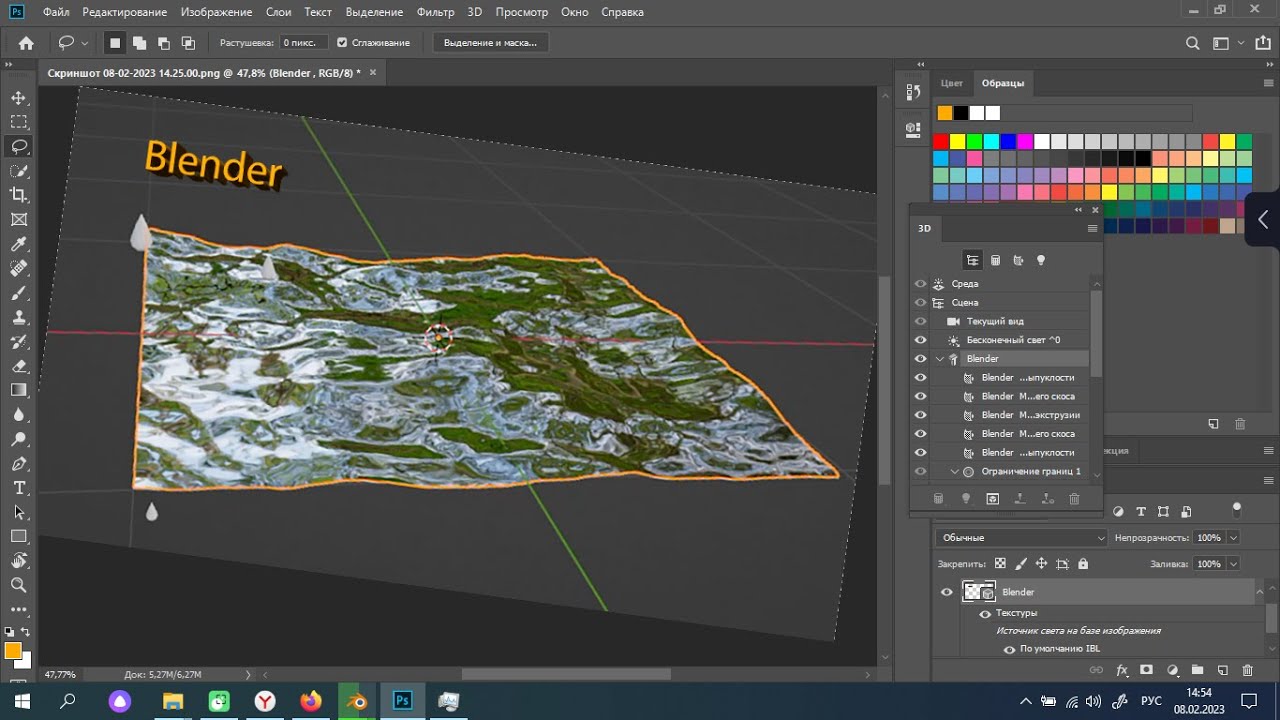1280x720 pixels.
Task: Collapse Ограничение границ 1 item
Action: coord(954,471)
